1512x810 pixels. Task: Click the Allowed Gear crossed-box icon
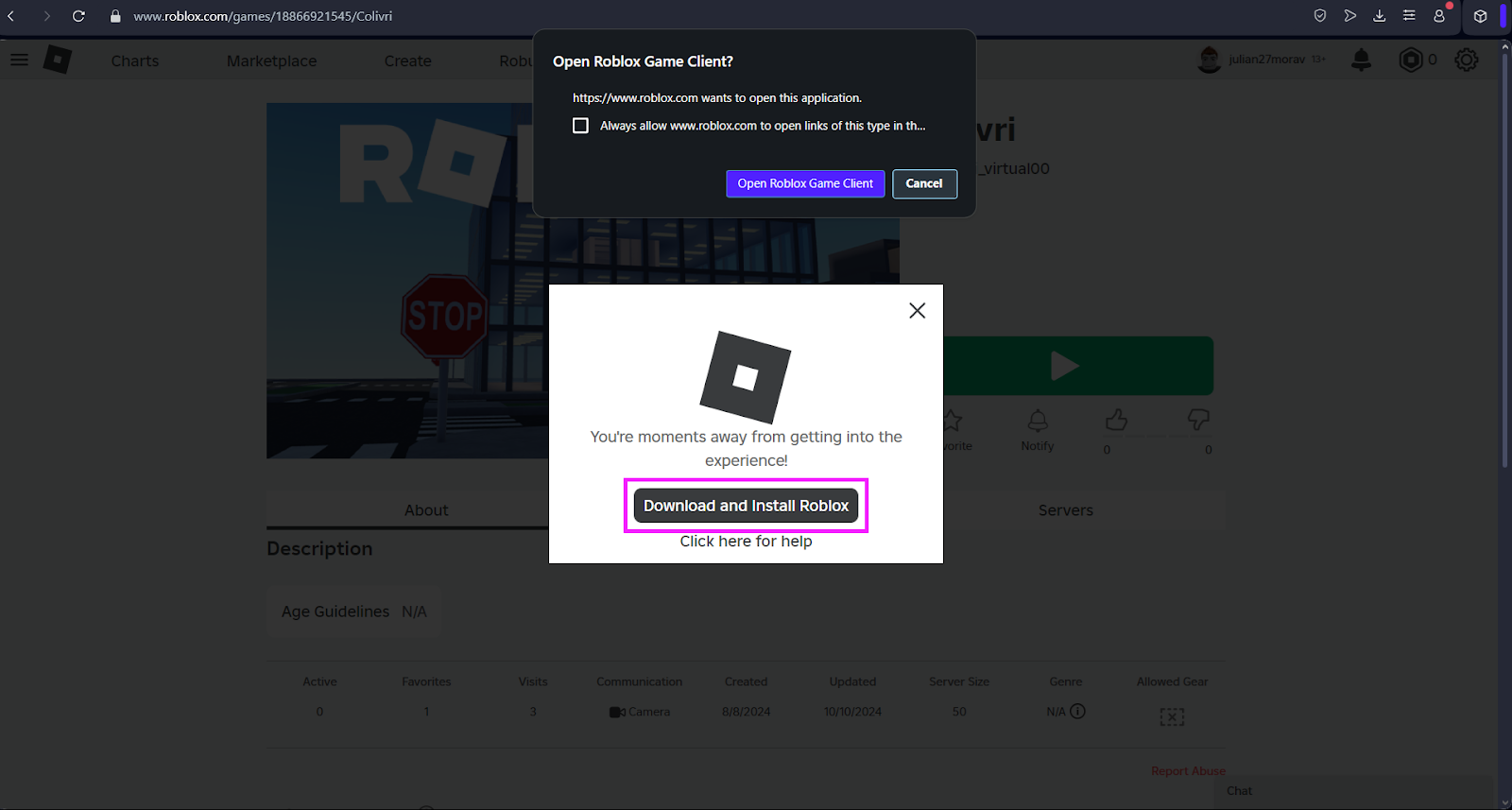point(1172,716)
